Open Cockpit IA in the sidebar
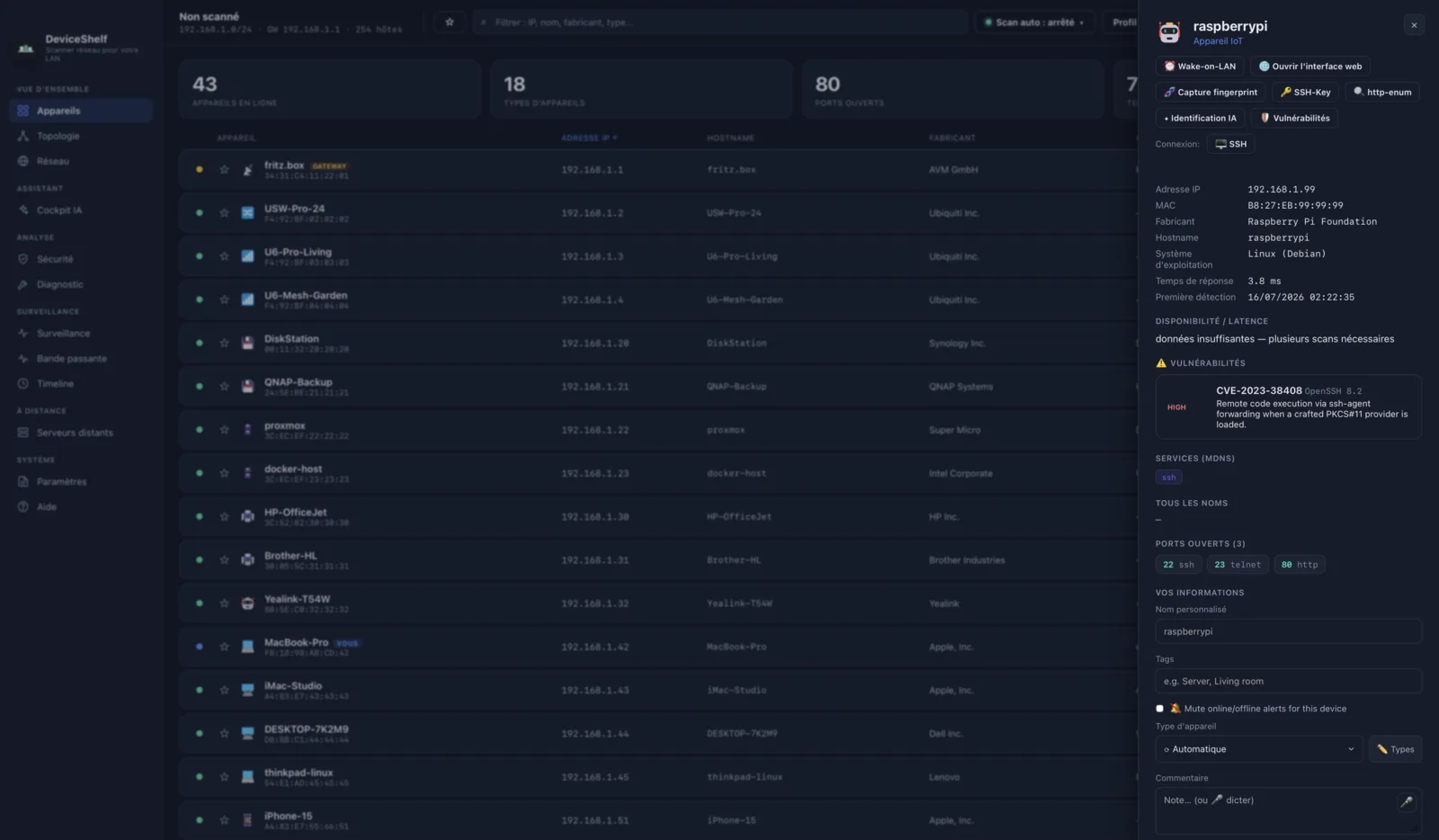1439x840 pixels. point(81,210)
